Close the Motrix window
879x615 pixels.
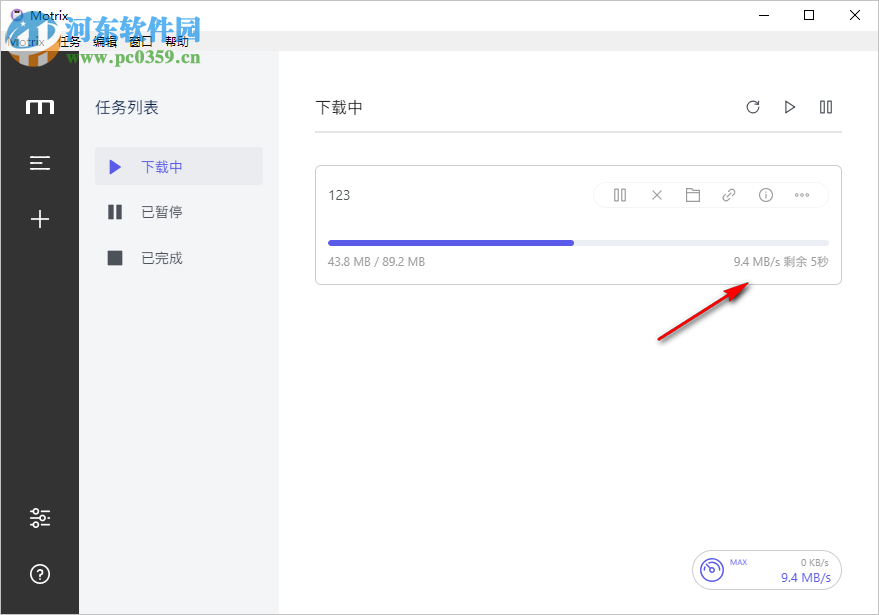[x=855, y=15]
